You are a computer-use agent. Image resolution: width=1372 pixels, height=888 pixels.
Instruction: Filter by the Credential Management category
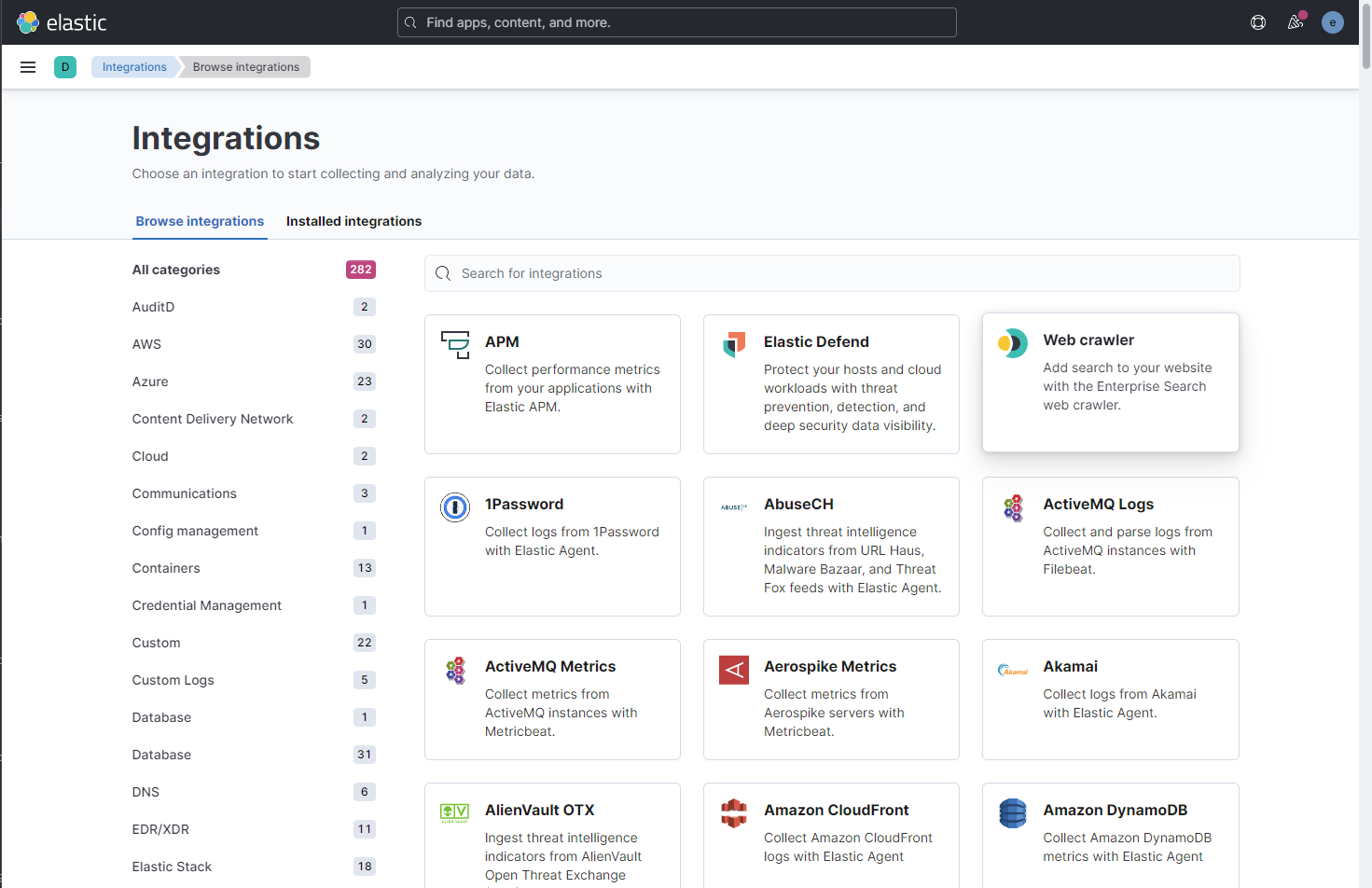pyautogui.click(x=254, y=605)
